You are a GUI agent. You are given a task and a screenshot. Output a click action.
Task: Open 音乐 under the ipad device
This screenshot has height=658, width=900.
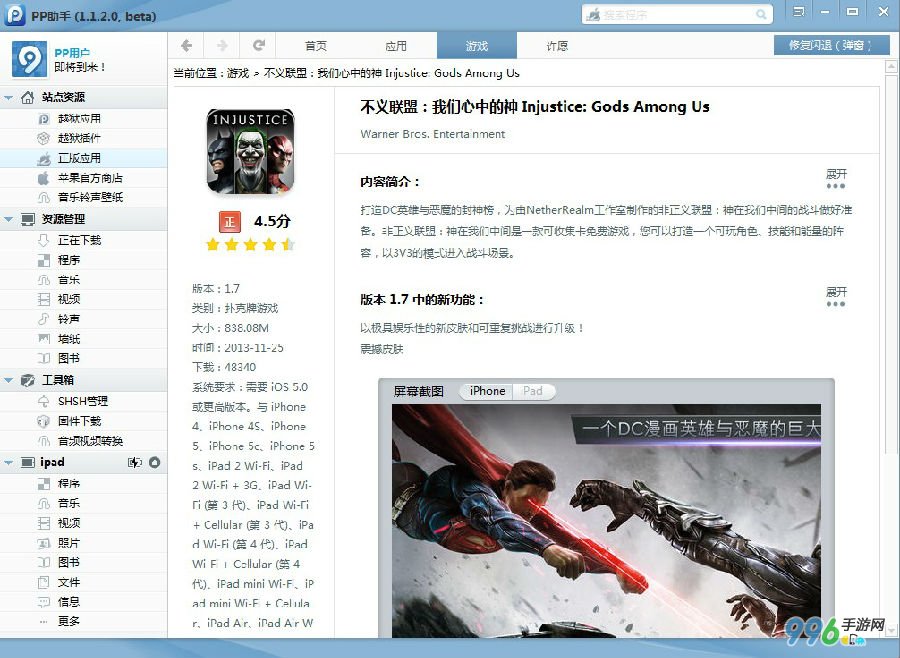[69, 503]
